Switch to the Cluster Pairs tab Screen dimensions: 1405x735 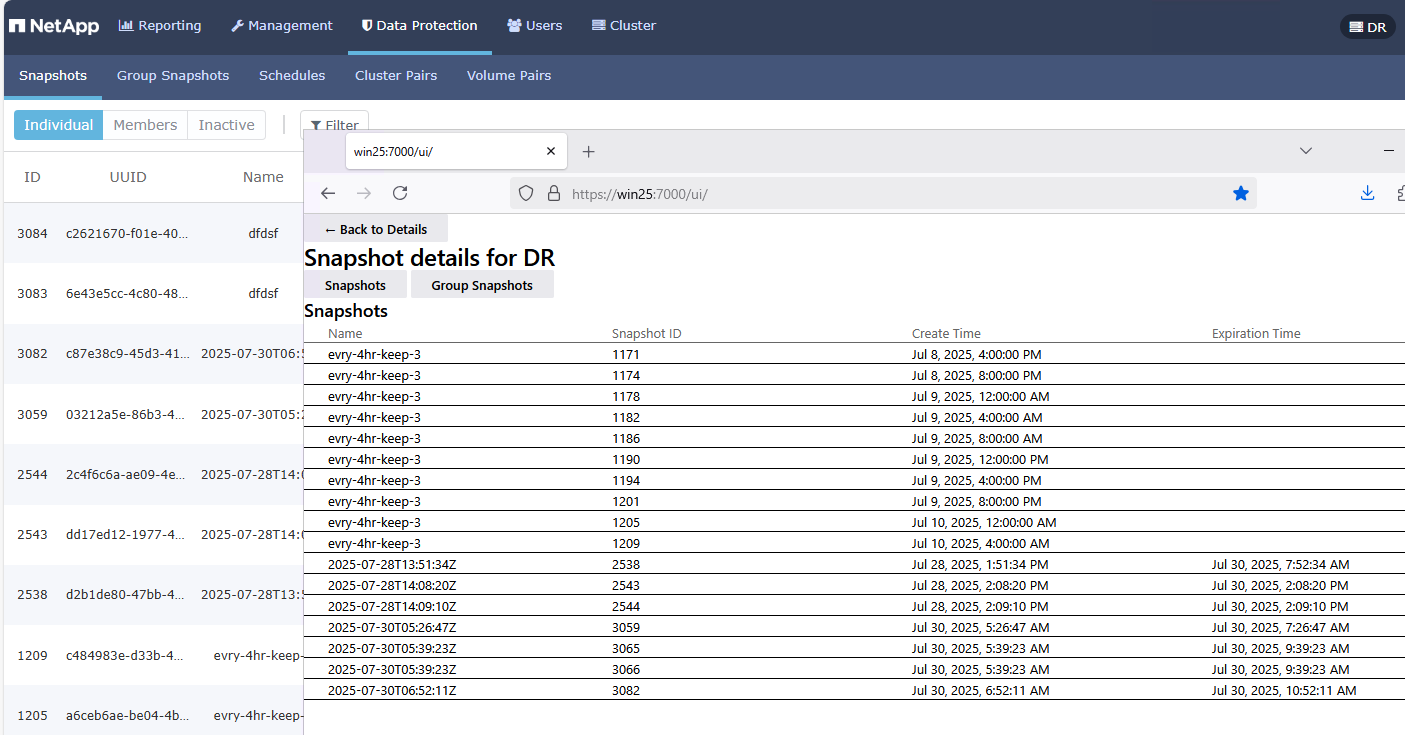coord(396,76)
